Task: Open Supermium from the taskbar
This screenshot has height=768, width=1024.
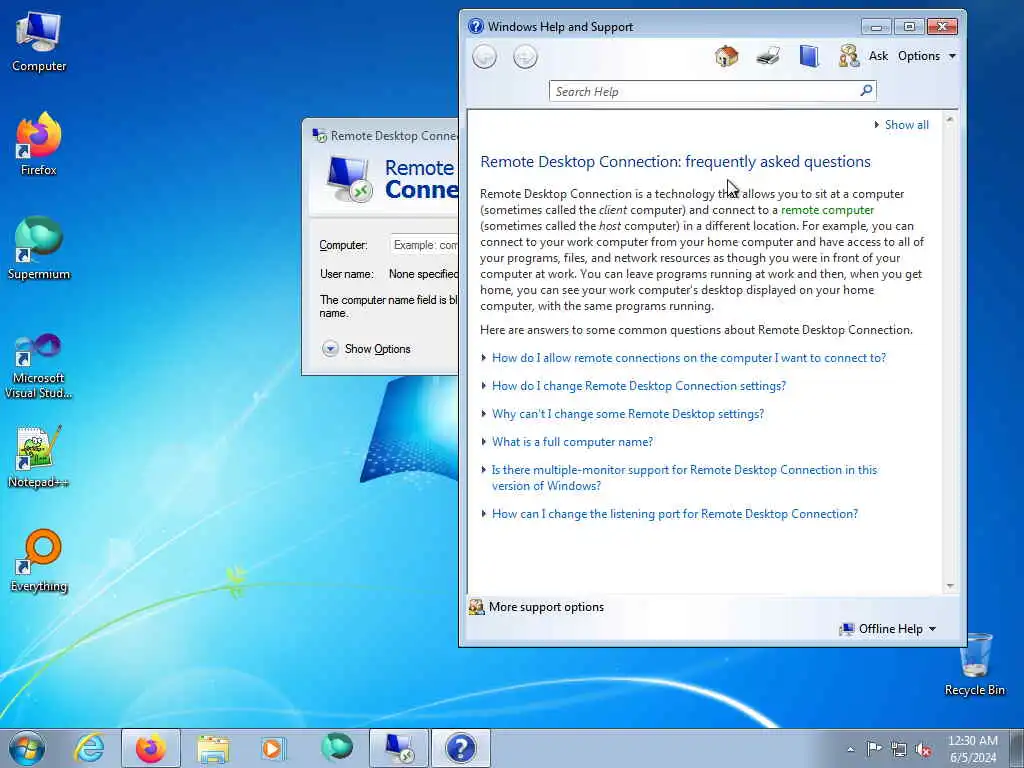Action: (x=336, y=748)
